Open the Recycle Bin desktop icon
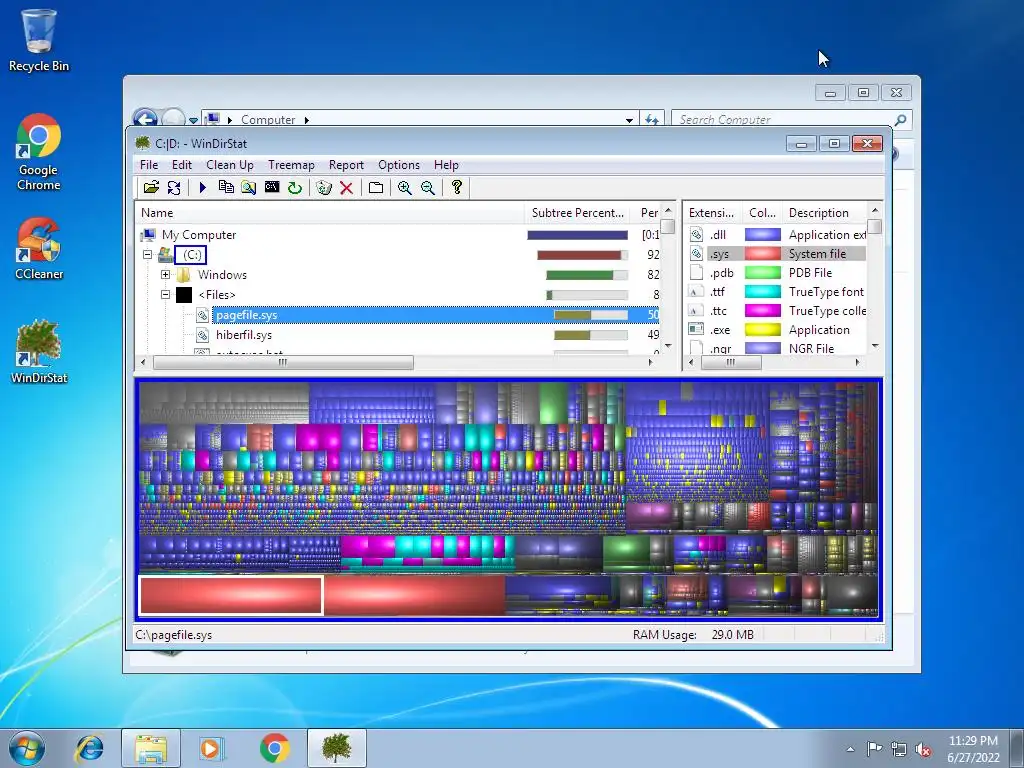The width and height of the screenshot is (1024, 768). point(39,40)
